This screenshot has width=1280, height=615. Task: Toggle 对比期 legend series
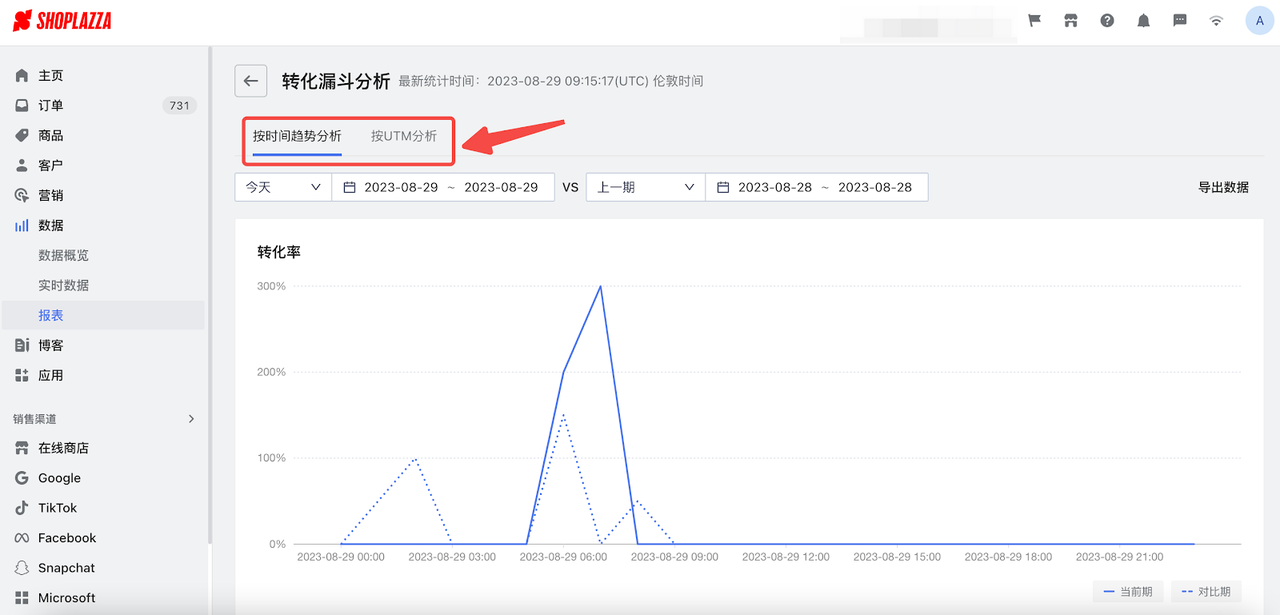(1206, 591)
